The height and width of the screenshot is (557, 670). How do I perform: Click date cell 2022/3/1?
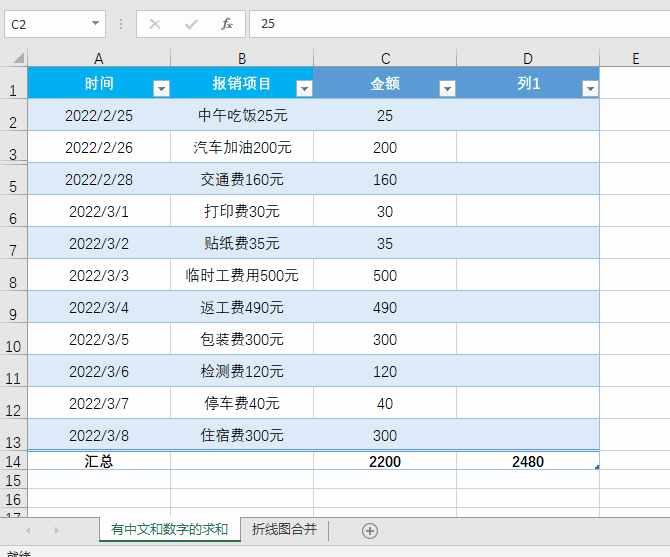pos(99,211)
